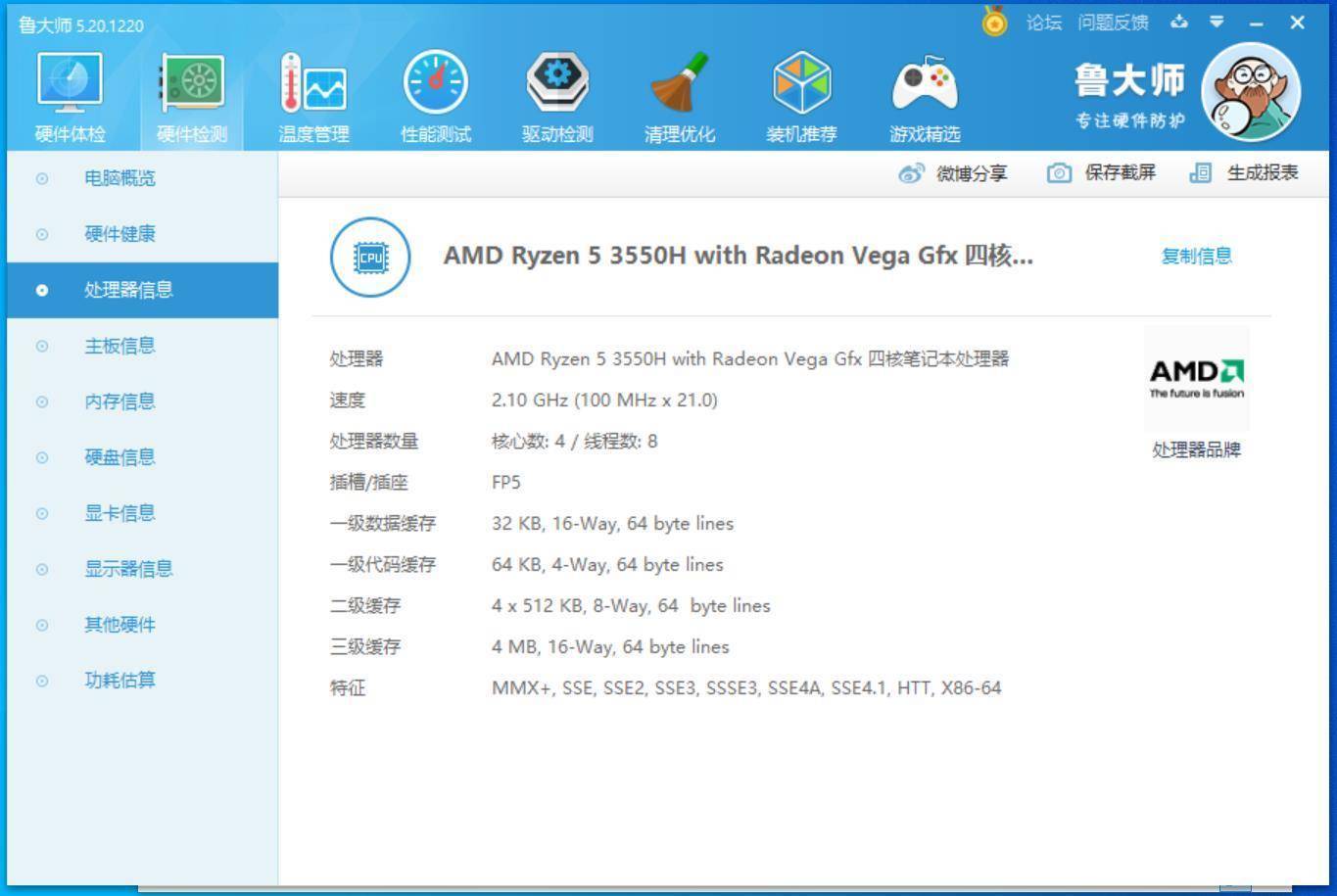Select 硬件健康 in sidebar

click(142, 234)
